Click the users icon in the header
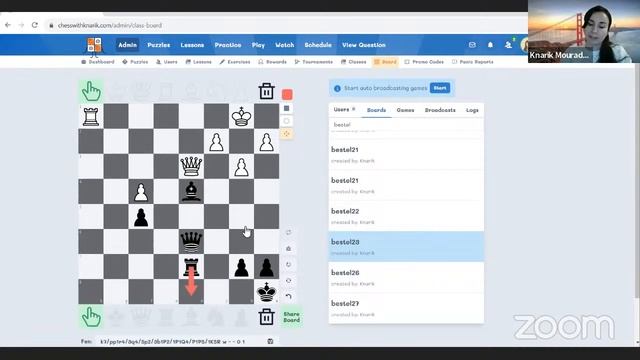 pyautogui.click(x=508, y=45)
